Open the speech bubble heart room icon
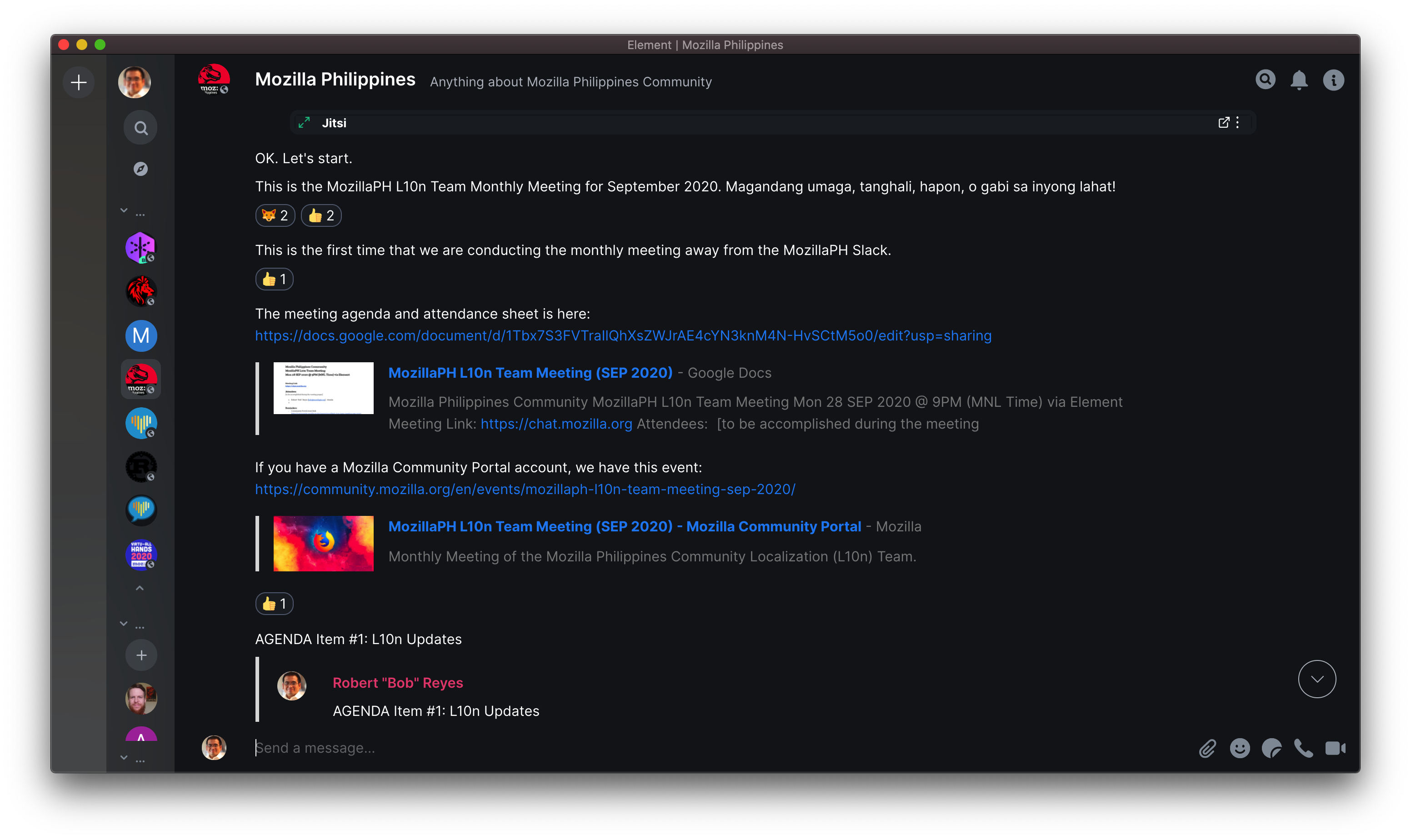The width and height of the screenshot is (1411, 840). coord(140,510)
